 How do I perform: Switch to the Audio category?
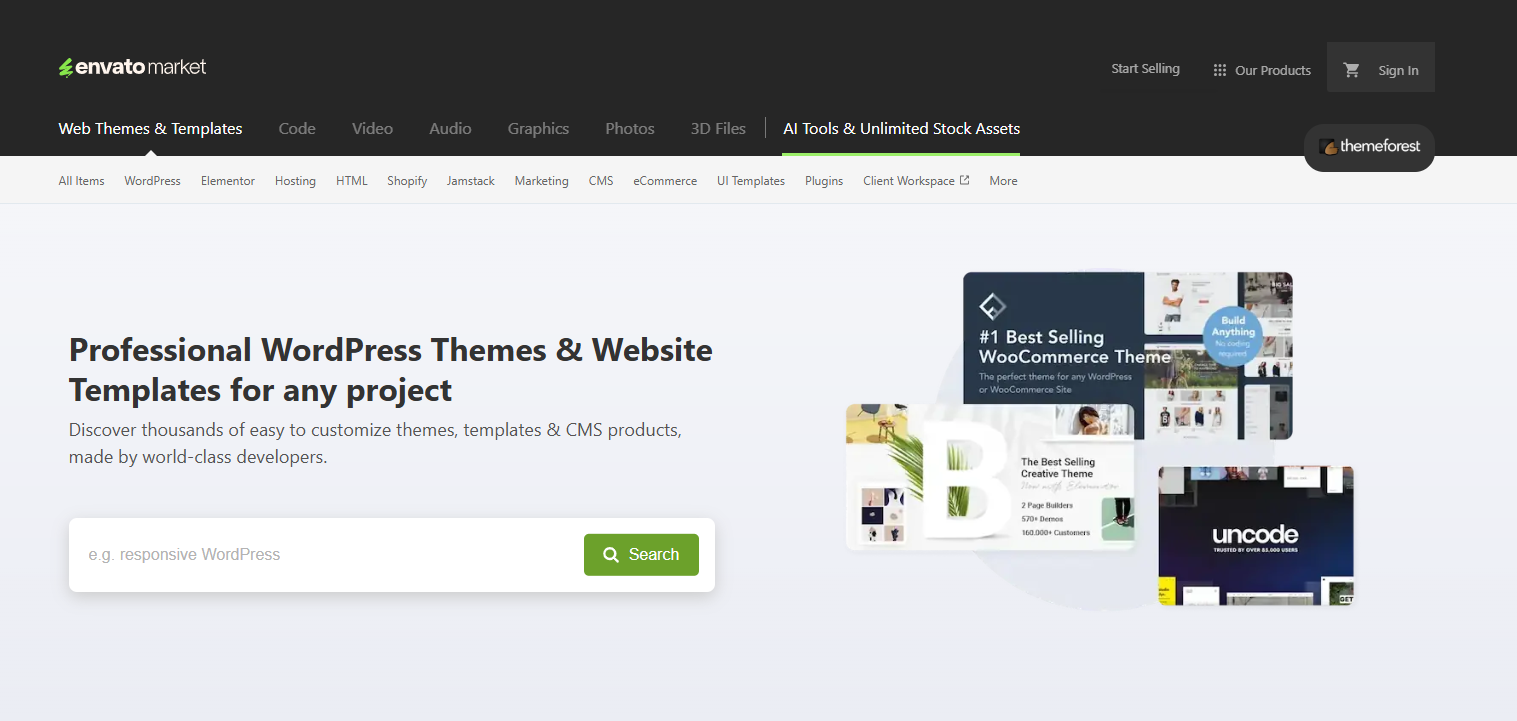450,128
